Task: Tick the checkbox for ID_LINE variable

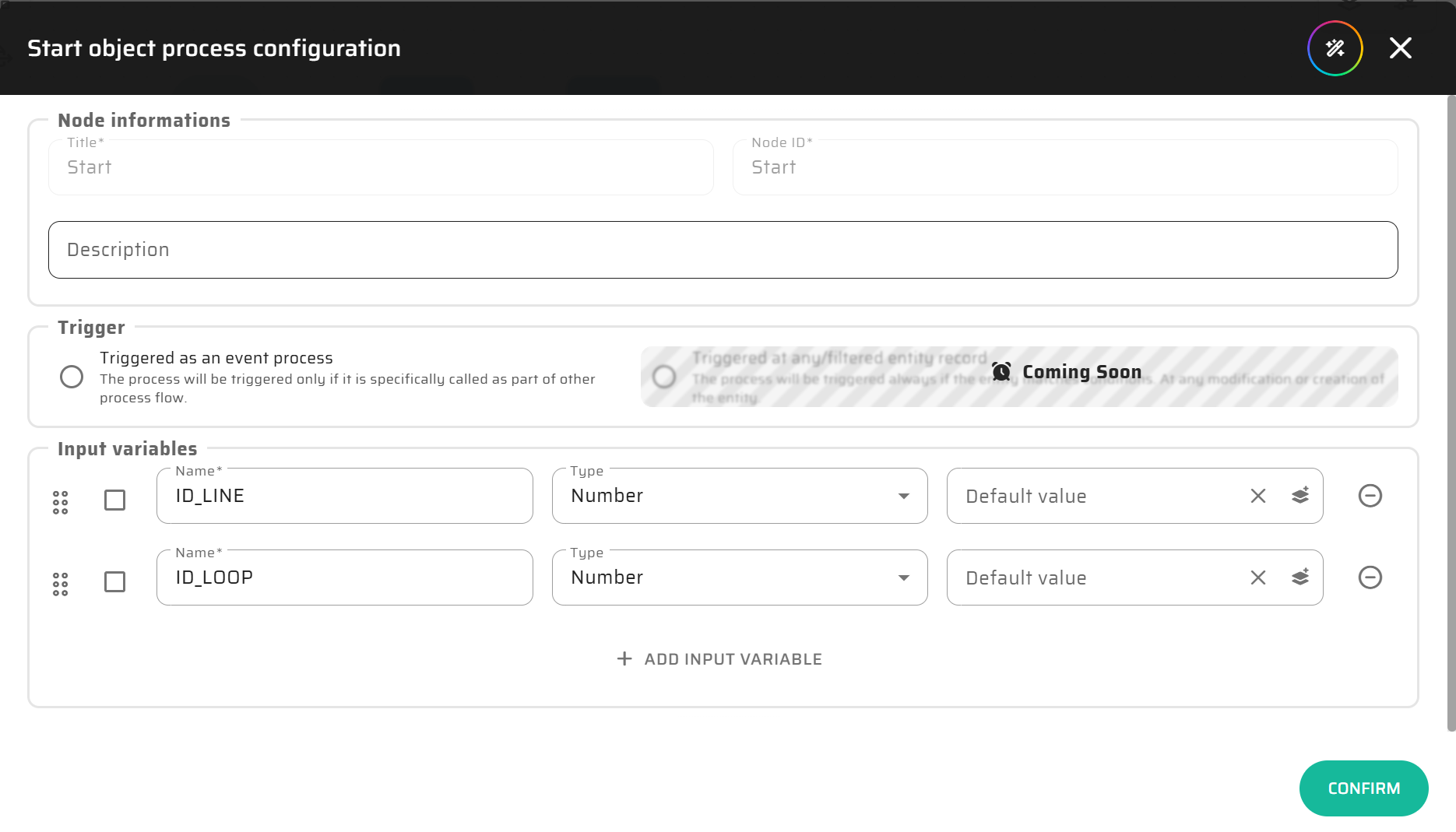Action: pos(114,500)
